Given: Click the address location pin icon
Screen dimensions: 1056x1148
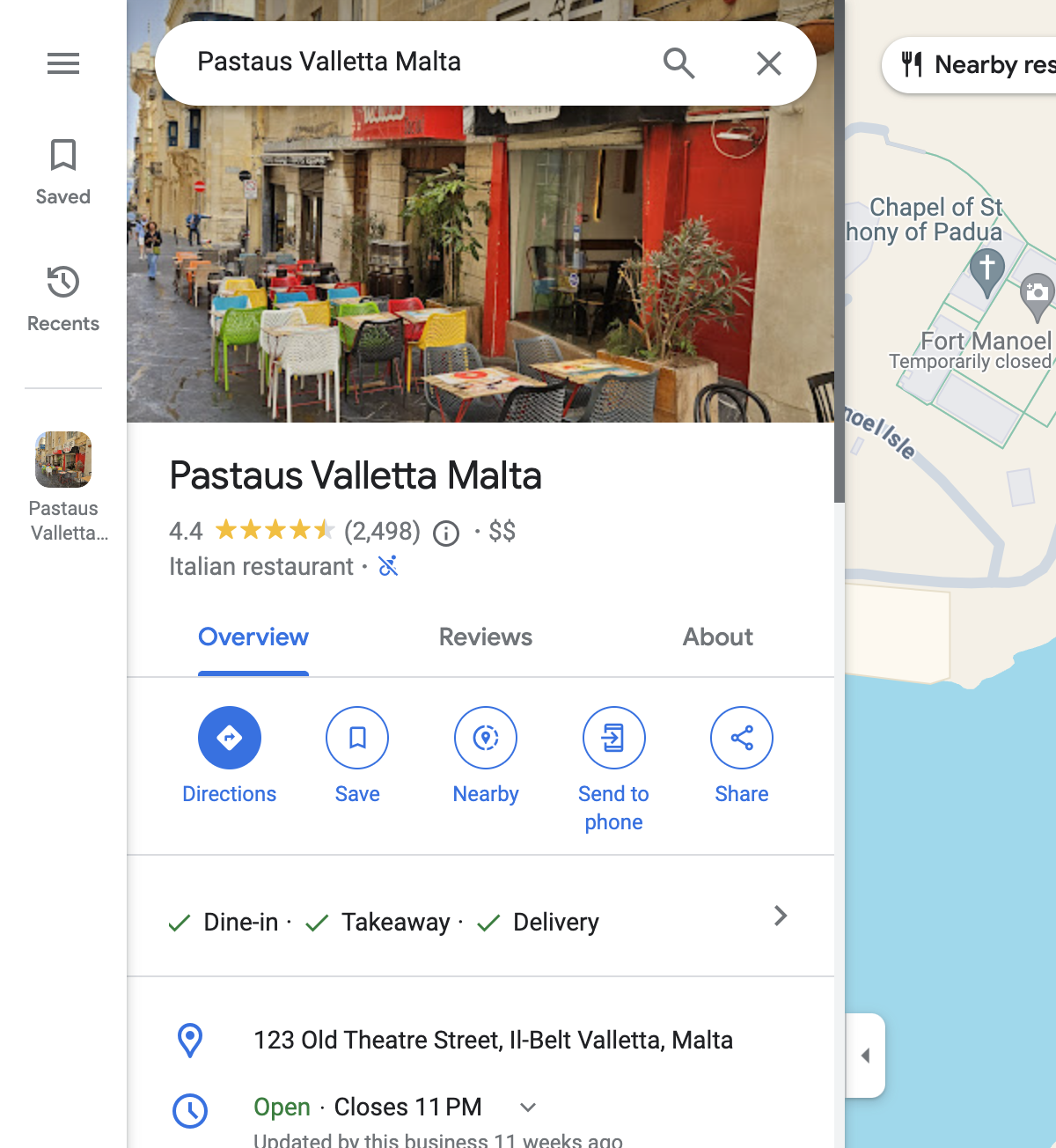Looking at the screenshot, I should pos(190,1040).
